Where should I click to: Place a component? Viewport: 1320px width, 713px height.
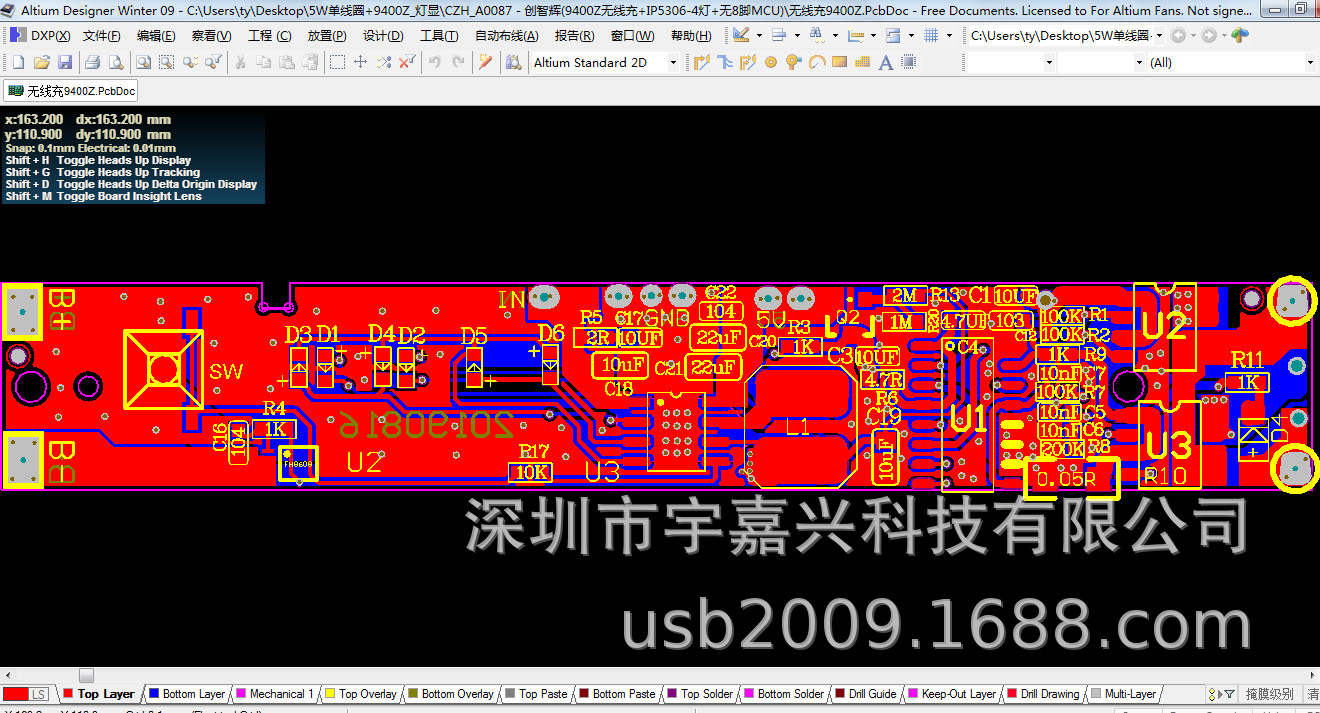(908, 62)
